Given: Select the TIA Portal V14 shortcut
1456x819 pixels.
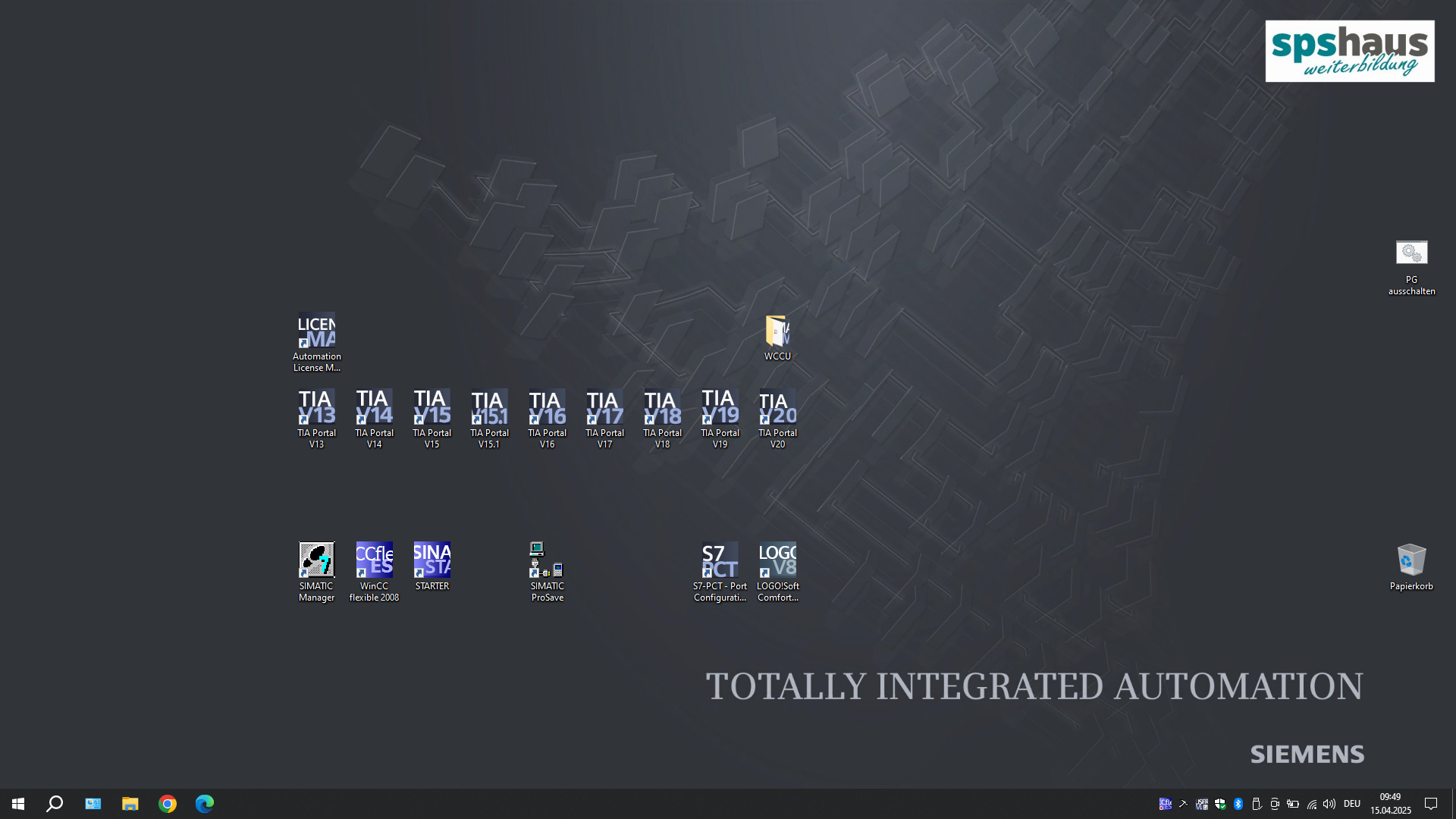Looking at the screenshot, I should pos(374,419).
